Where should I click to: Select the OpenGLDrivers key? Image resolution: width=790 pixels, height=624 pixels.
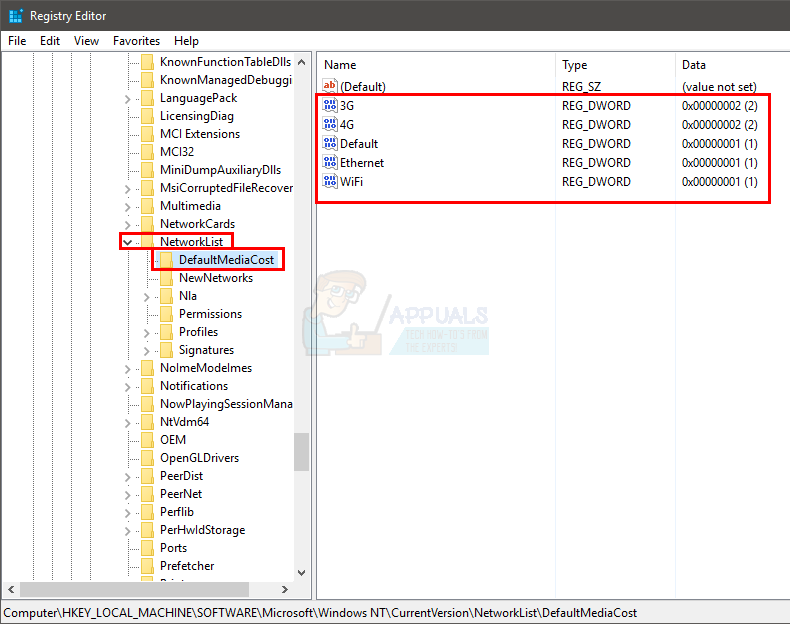coord(200,458)
